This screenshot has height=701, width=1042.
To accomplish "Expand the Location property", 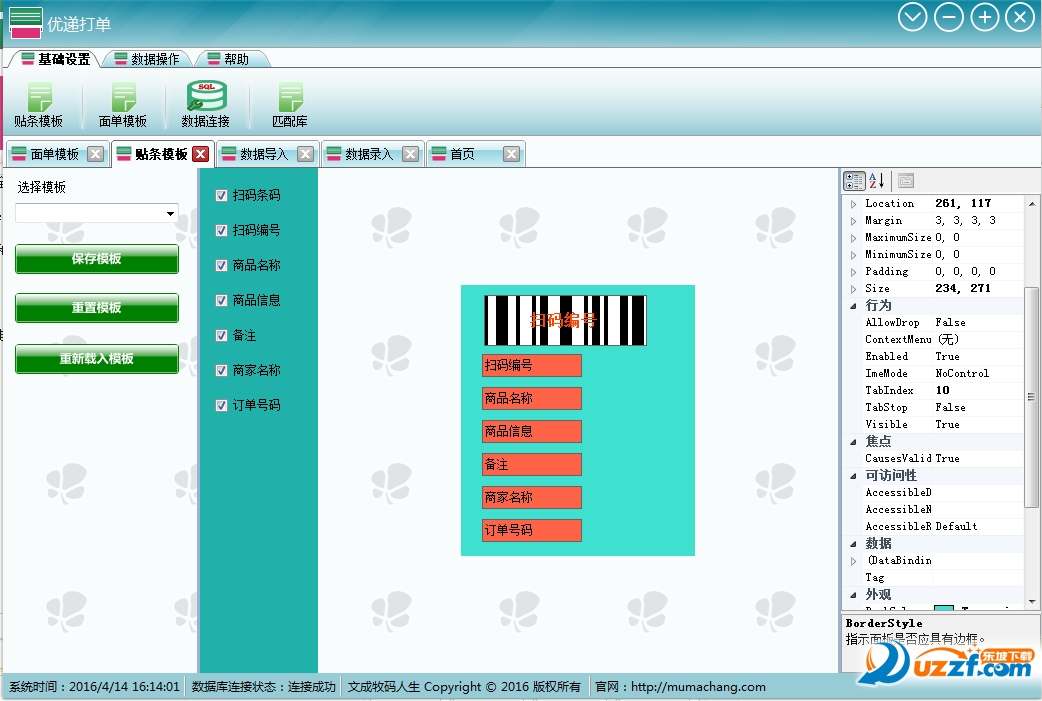I will [x=854, y=204].
